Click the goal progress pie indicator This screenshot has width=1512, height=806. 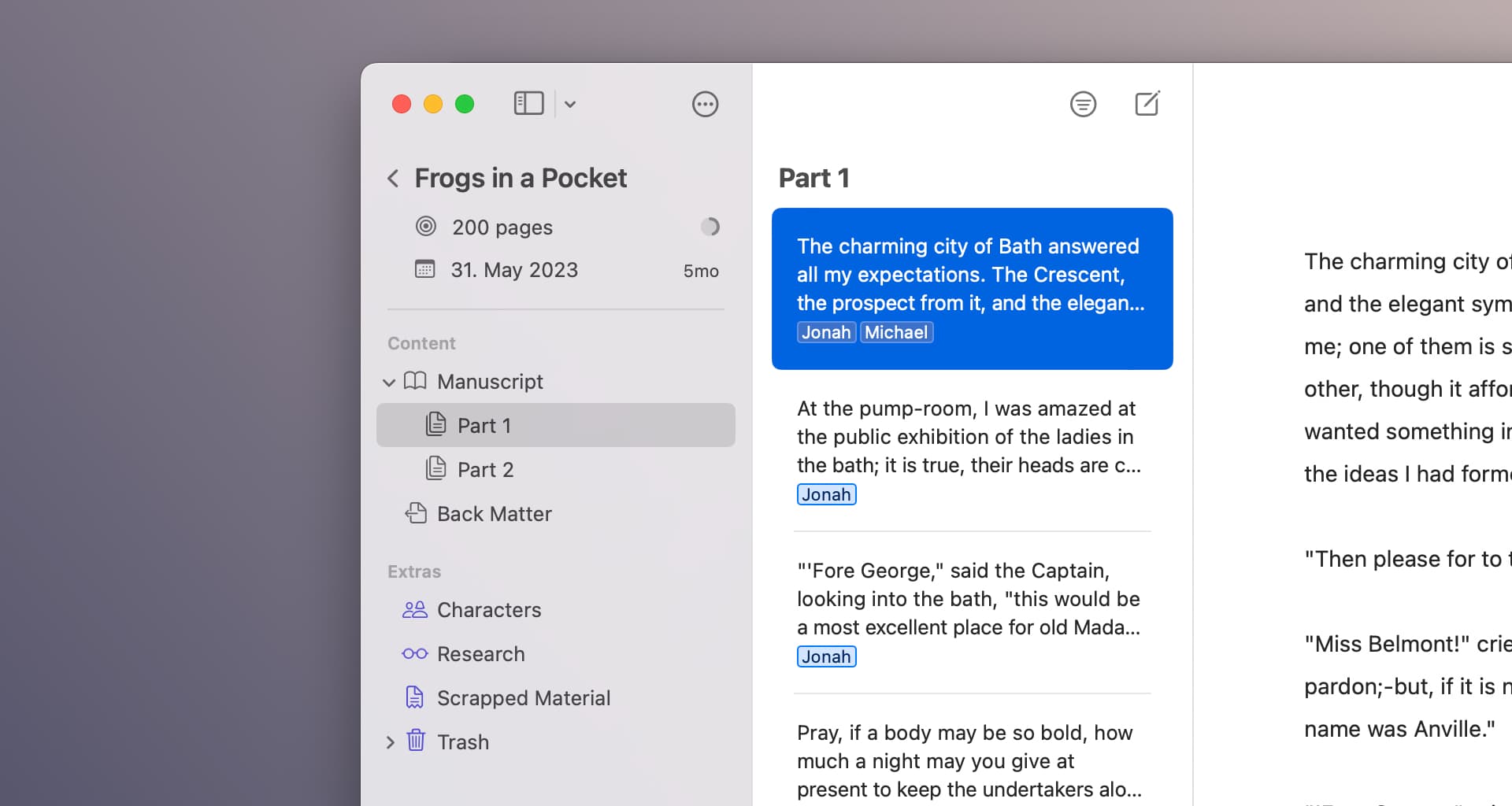pyautogui.click(x=710, y=227)
